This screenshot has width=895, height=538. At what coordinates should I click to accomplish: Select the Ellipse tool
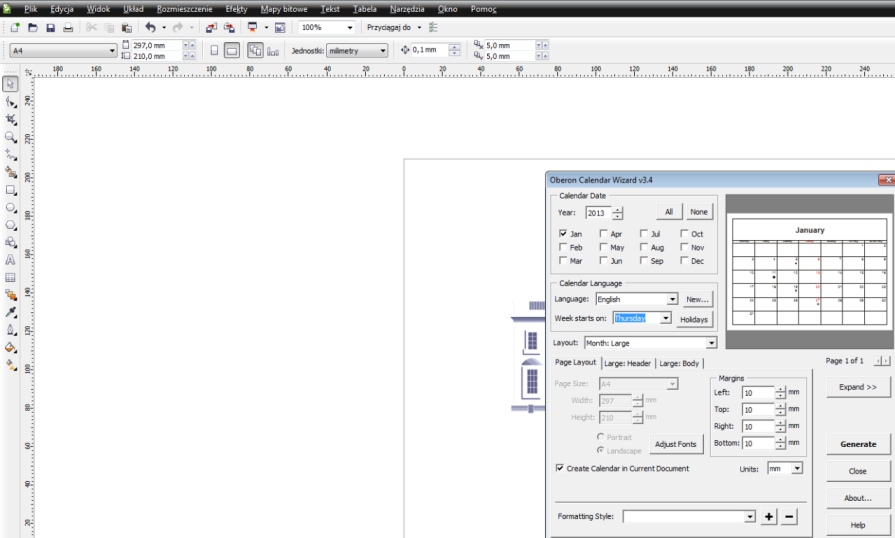tap(10, 207)
